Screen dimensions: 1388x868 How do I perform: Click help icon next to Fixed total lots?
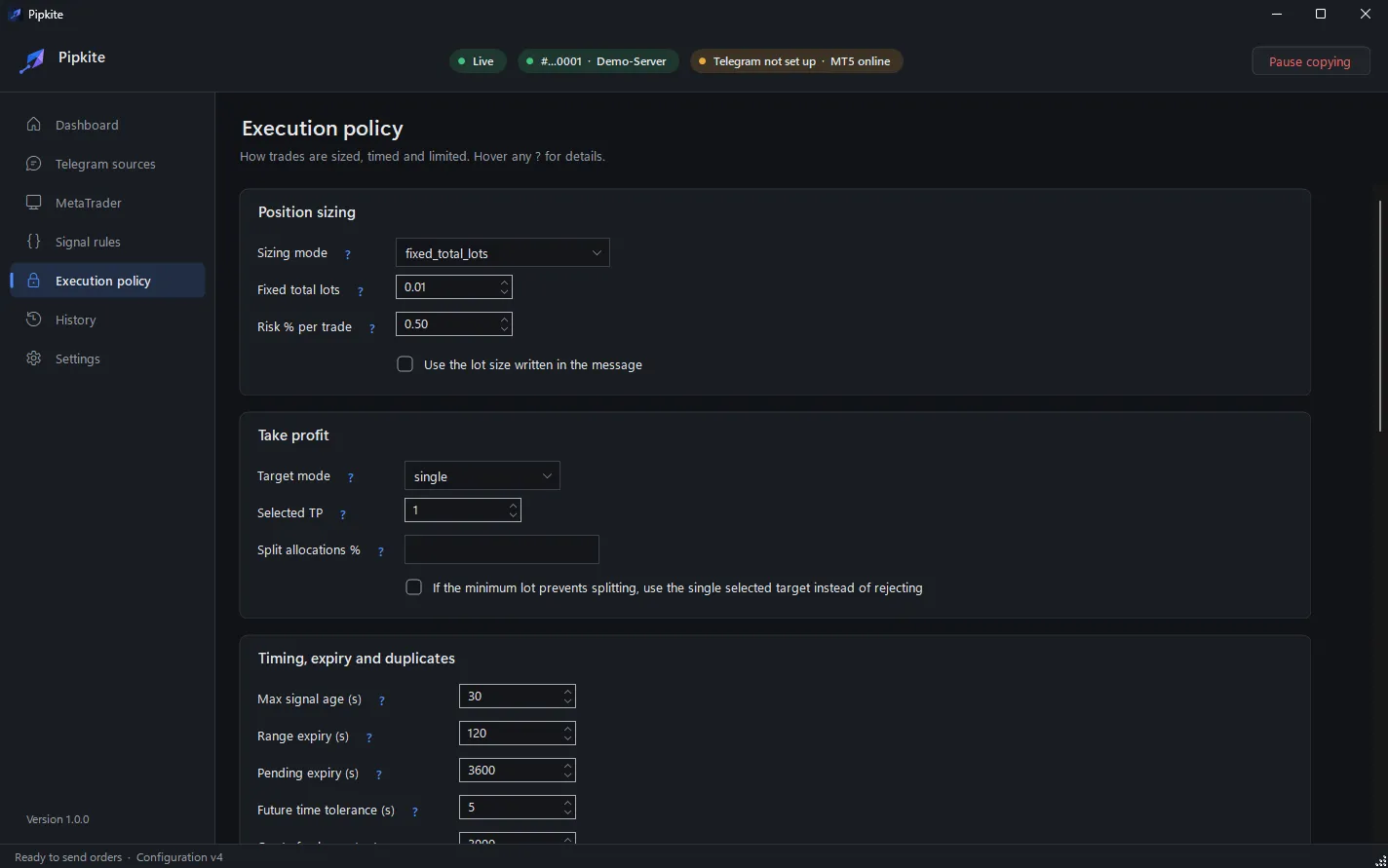pos(361,291)
